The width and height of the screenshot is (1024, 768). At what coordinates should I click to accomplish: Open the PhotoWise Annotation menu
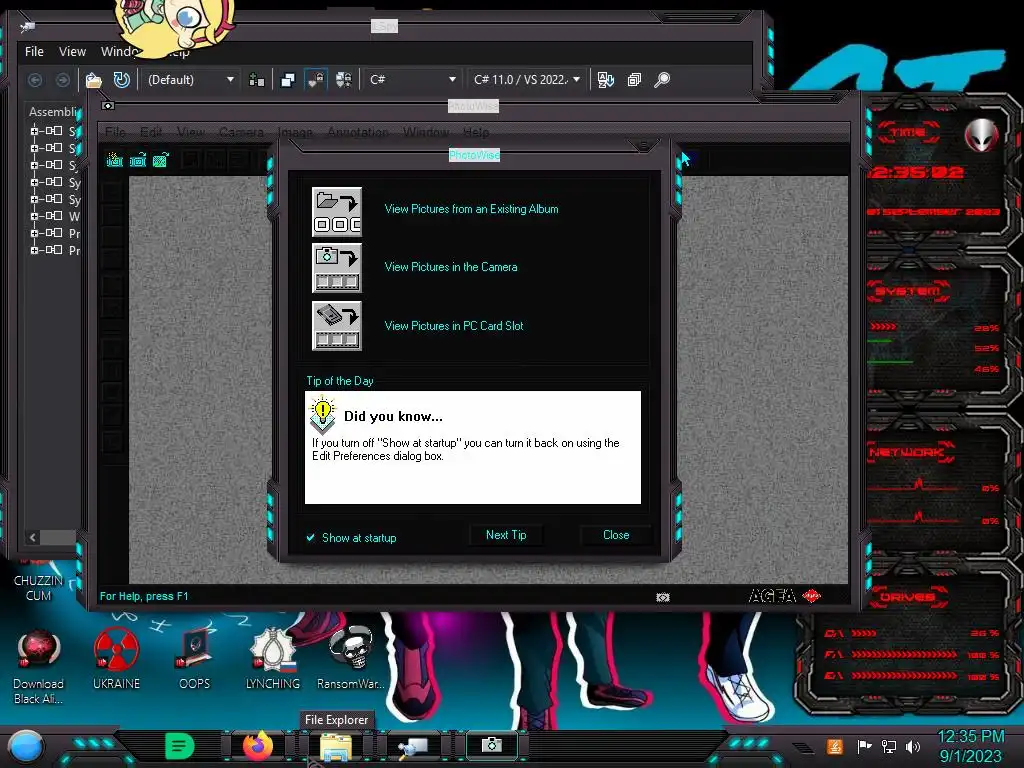[358, 133]
